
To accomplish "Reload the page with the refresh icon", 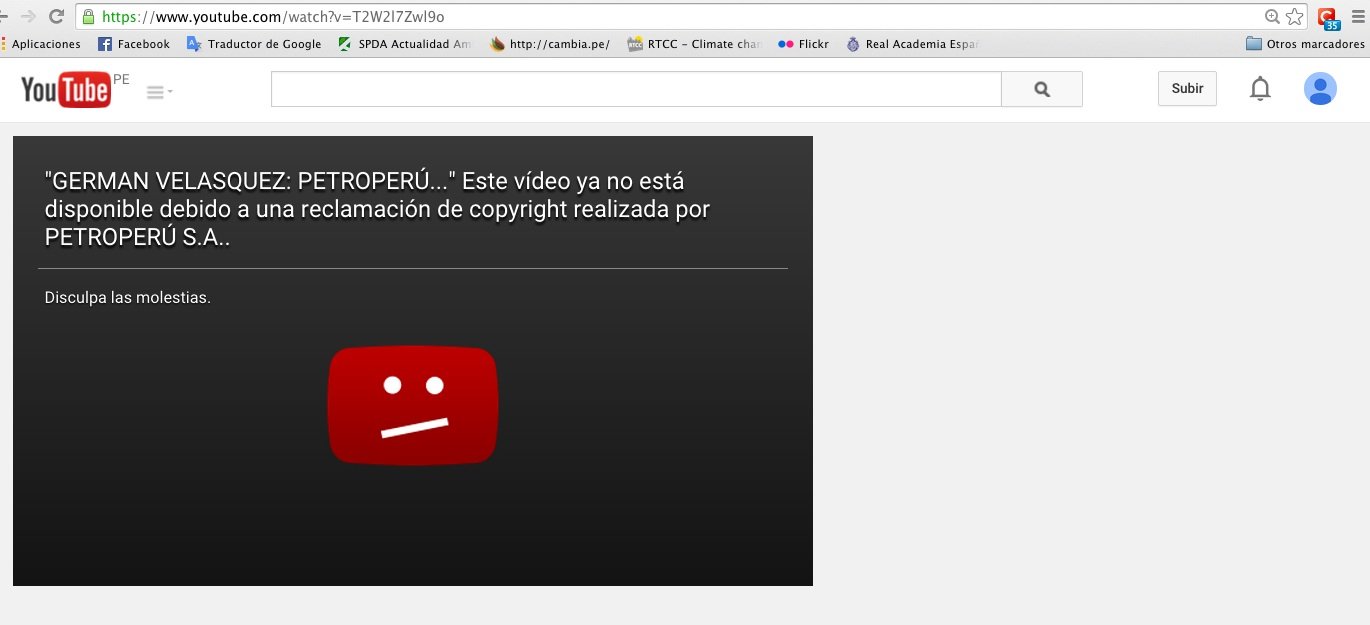I will pos(56,16).
